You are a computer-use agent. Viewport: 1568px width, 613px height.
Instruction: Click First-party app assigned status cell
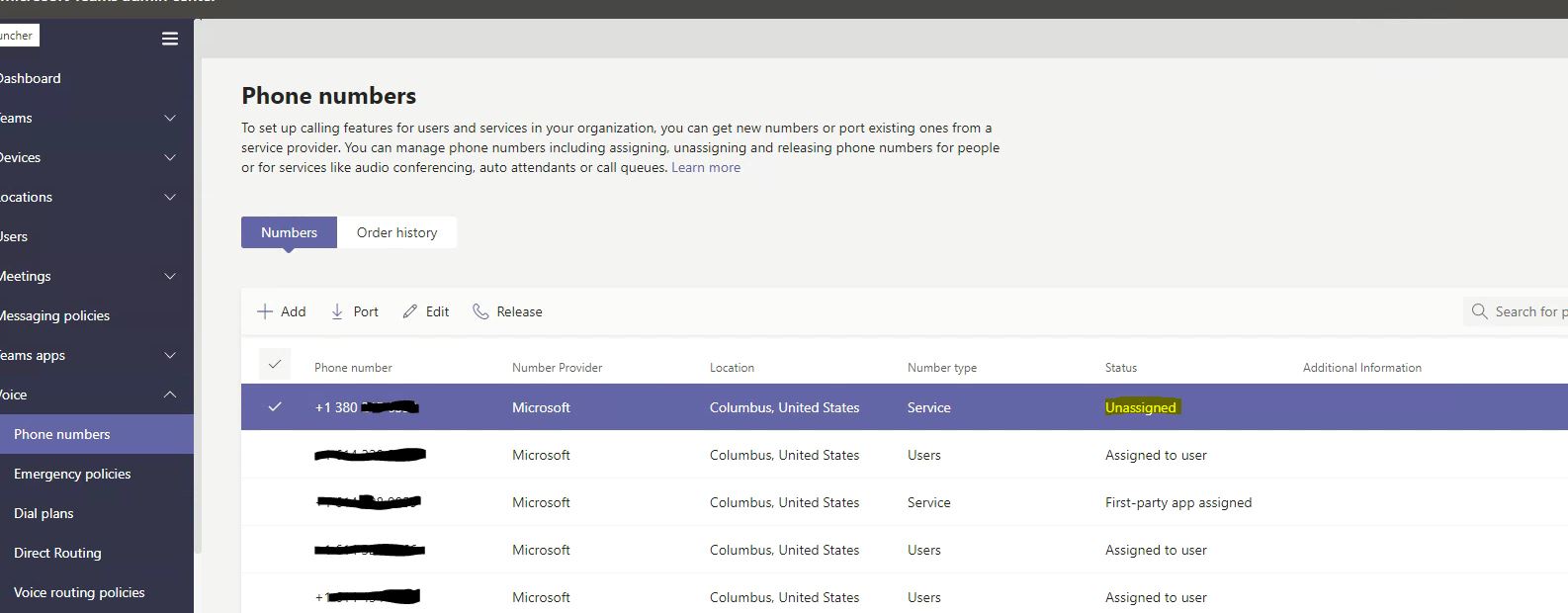[1178, 502]
